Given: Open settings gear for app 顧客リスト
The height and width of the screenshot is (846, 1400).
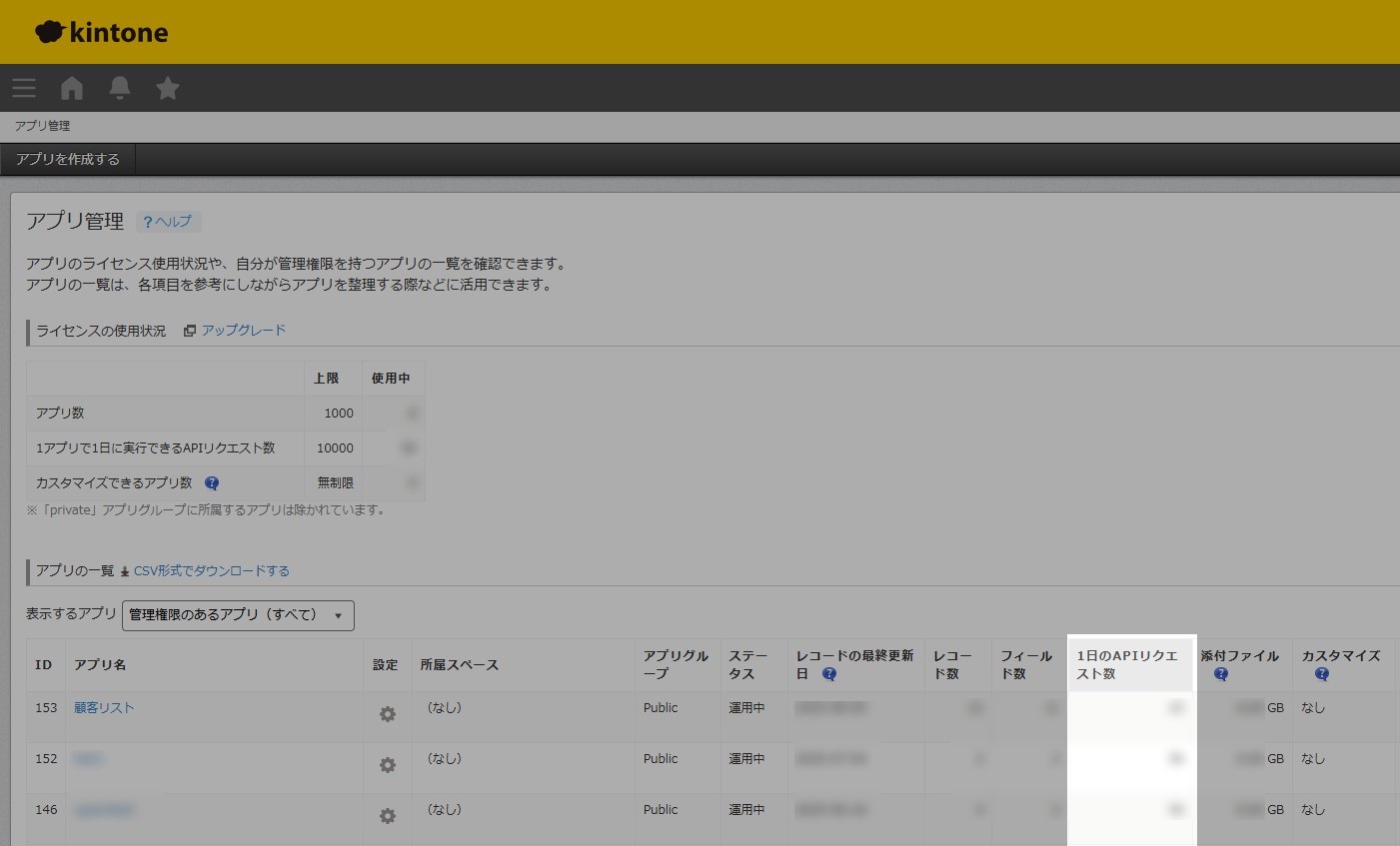Looking at the screenshot, I should click(386, 713).
